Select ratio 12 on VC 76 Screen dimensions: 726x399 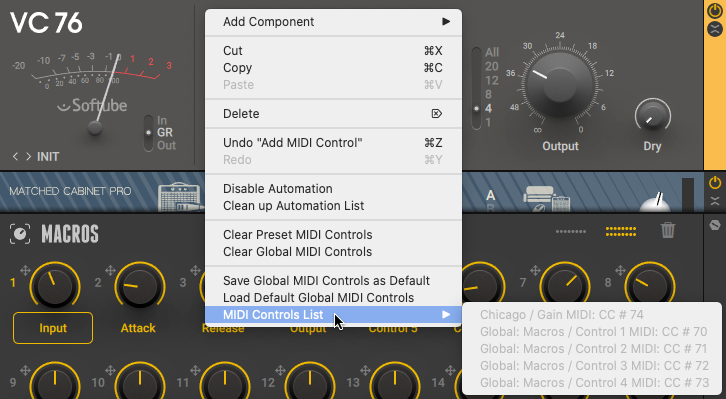(x=492, y=81)
